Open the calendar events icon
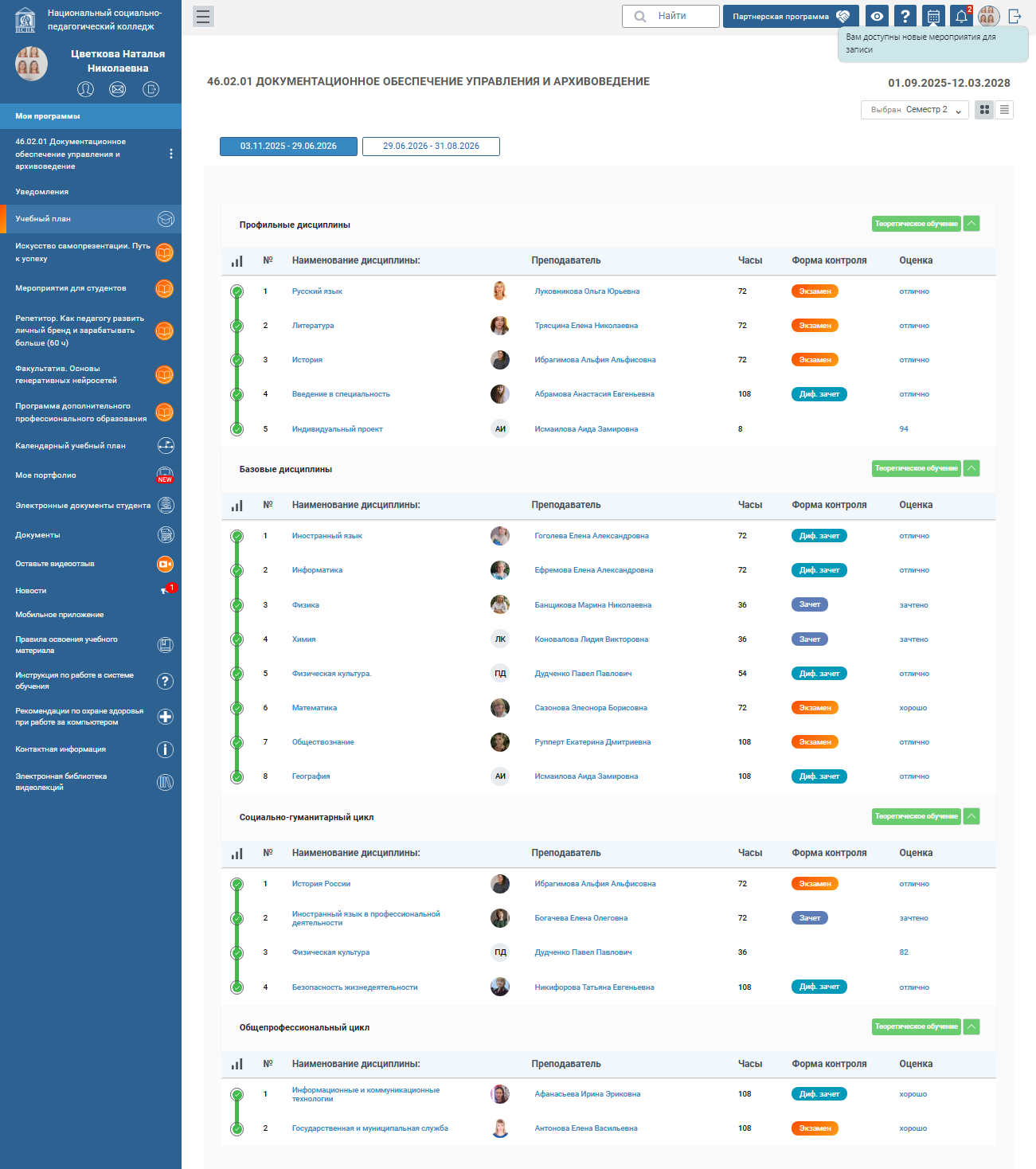The image size is (1036, 1169). click(933, 17)
